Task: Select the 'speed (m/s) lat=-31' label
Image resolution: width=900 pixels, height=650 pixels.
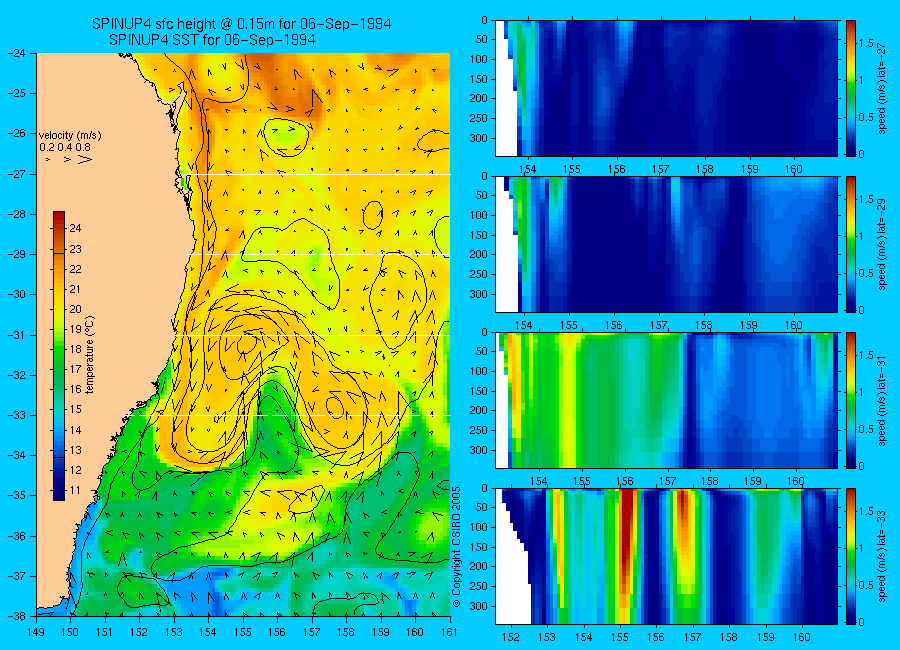Action: click(x=883, y=400)
